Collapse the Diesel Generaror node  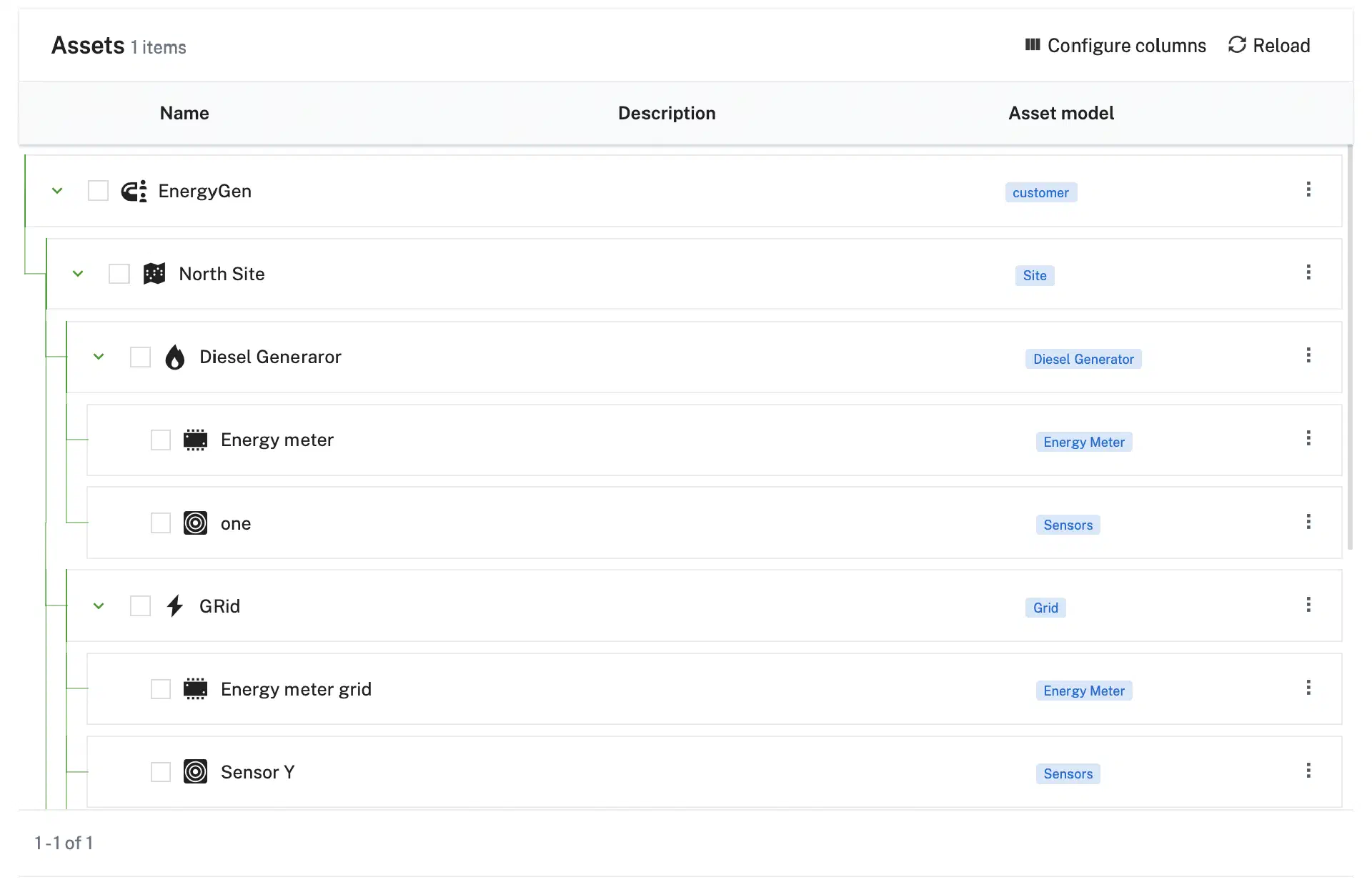pyautogui.click(x=99, y=357)
